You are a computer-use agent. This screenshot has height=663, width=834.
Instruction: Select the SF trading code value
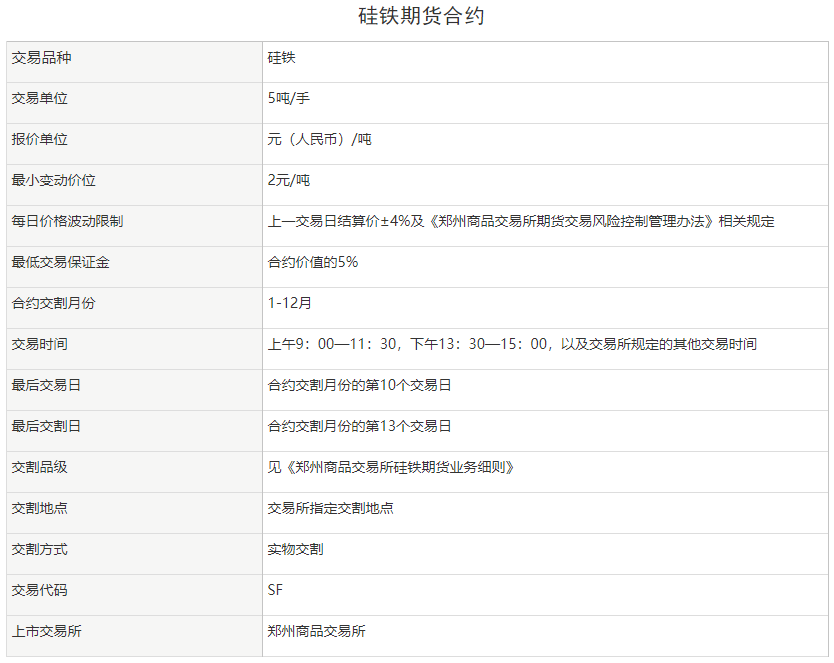(x=276, y=590)
